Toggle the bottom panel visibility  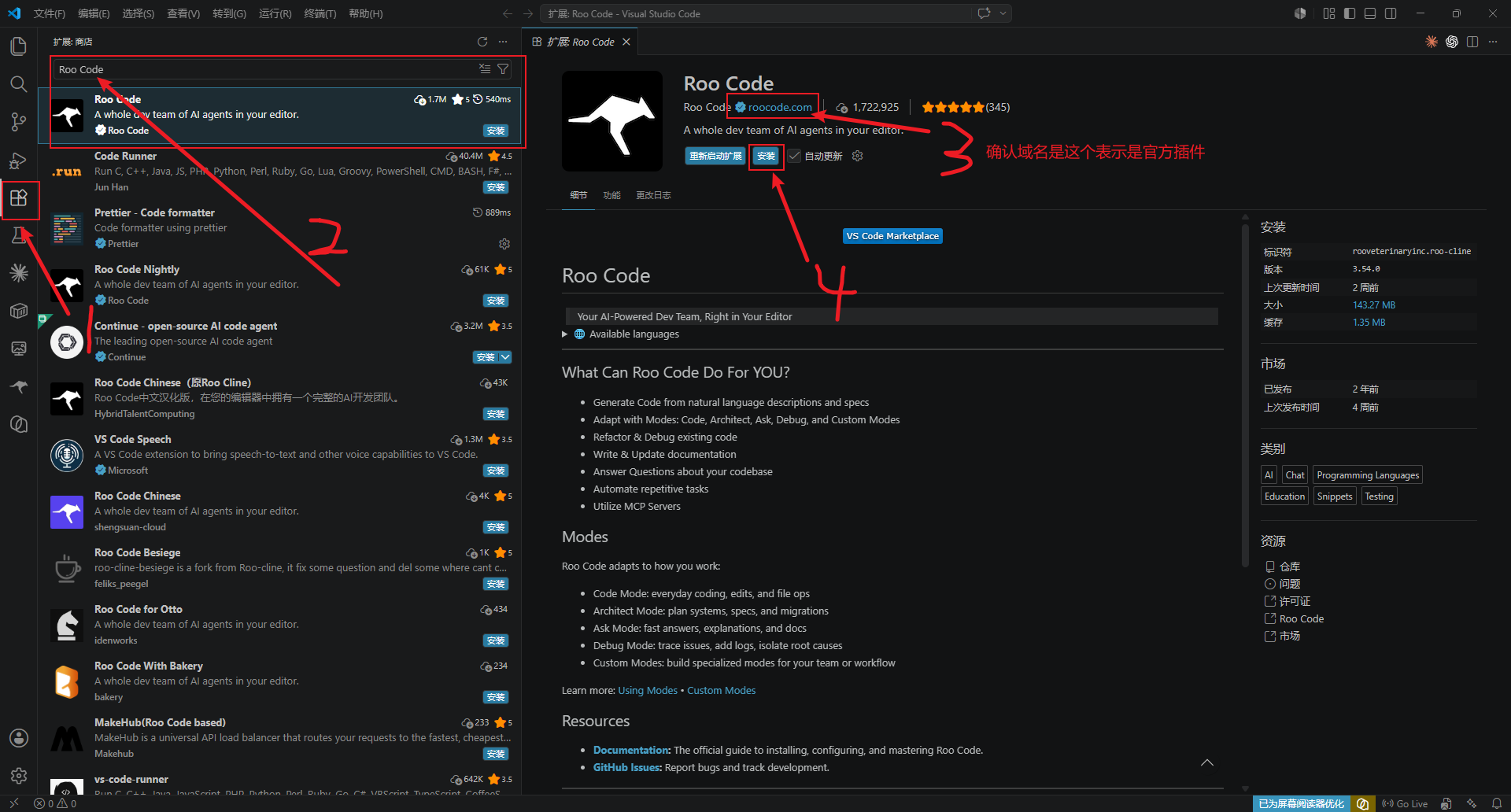pyautogui.click(x=1370, y=13)
